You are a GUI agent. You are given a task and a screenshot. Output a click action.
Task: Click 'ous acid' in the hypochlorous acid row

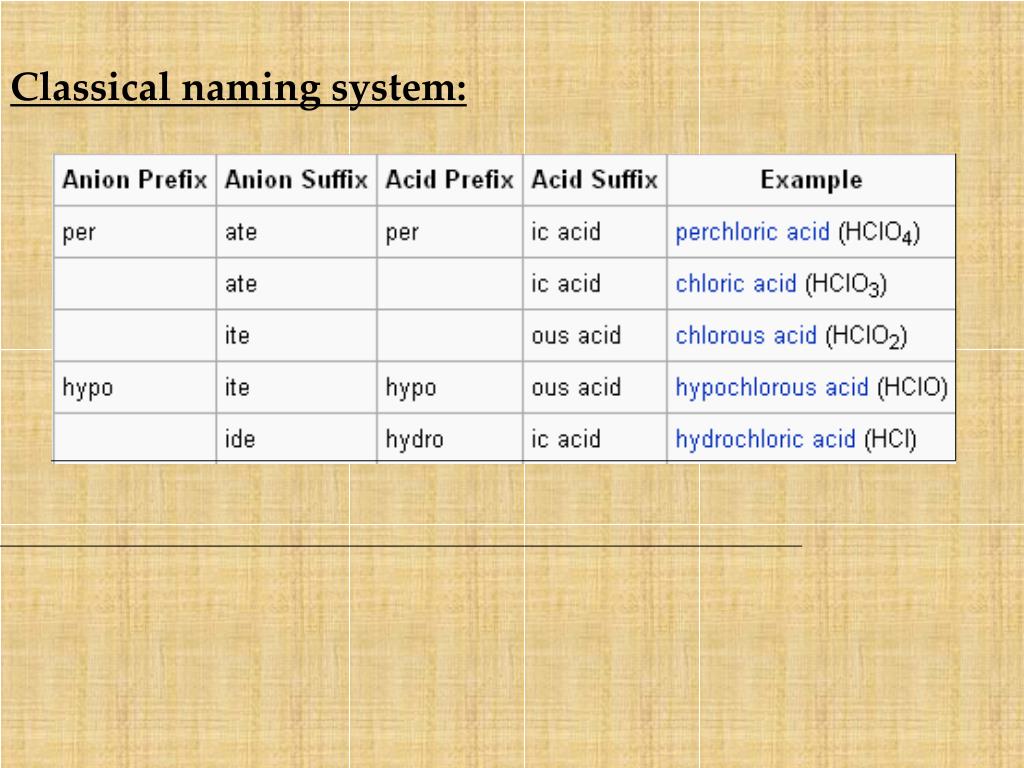576,387
